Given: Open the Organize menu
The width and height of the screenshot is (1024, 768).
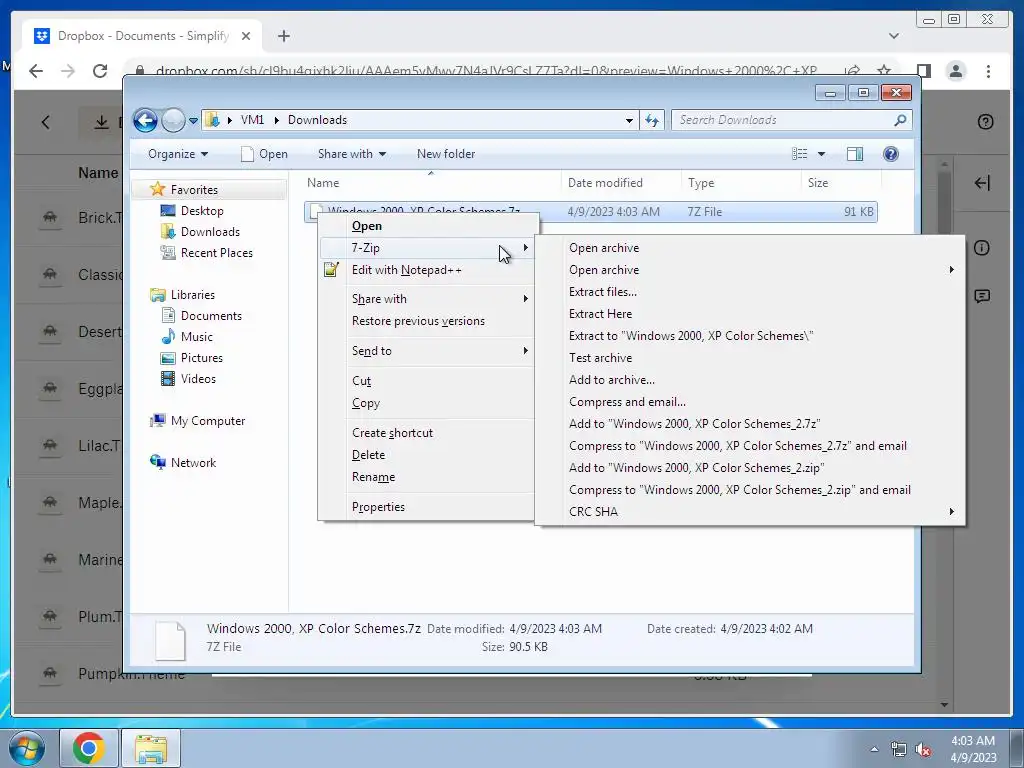Looking at the screenshot, I should pyautogui.click(x=178, y=154).
